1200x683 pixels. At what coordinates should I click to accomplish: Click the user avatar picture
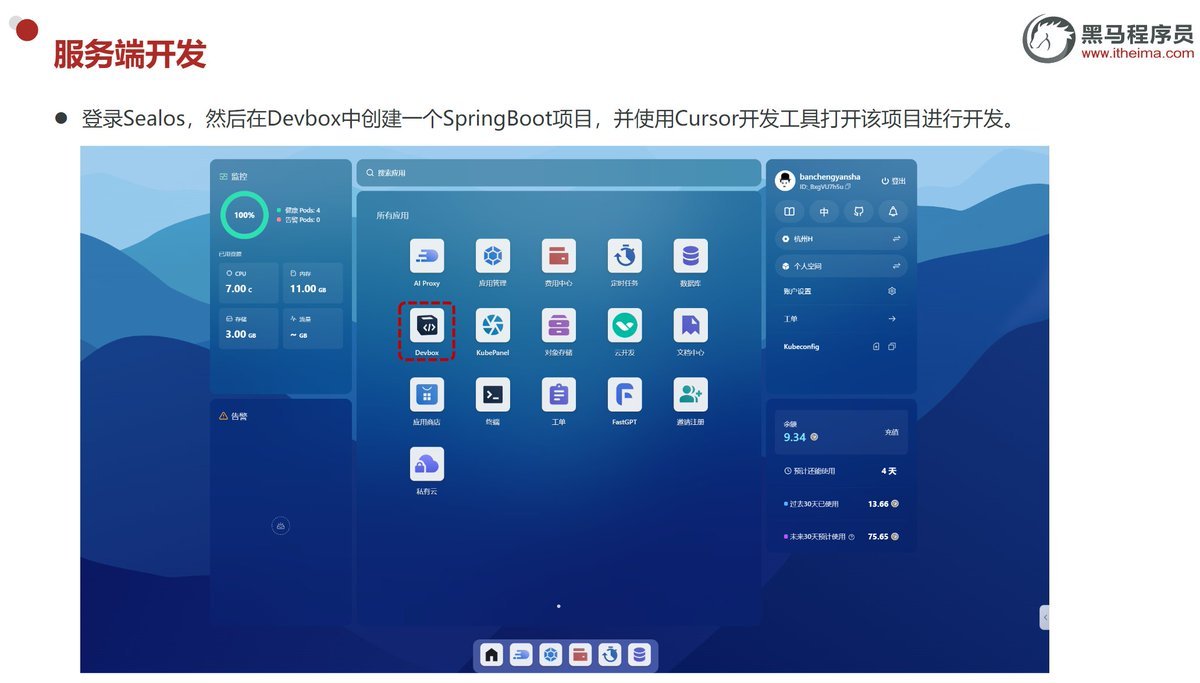[x=785, y=181]
